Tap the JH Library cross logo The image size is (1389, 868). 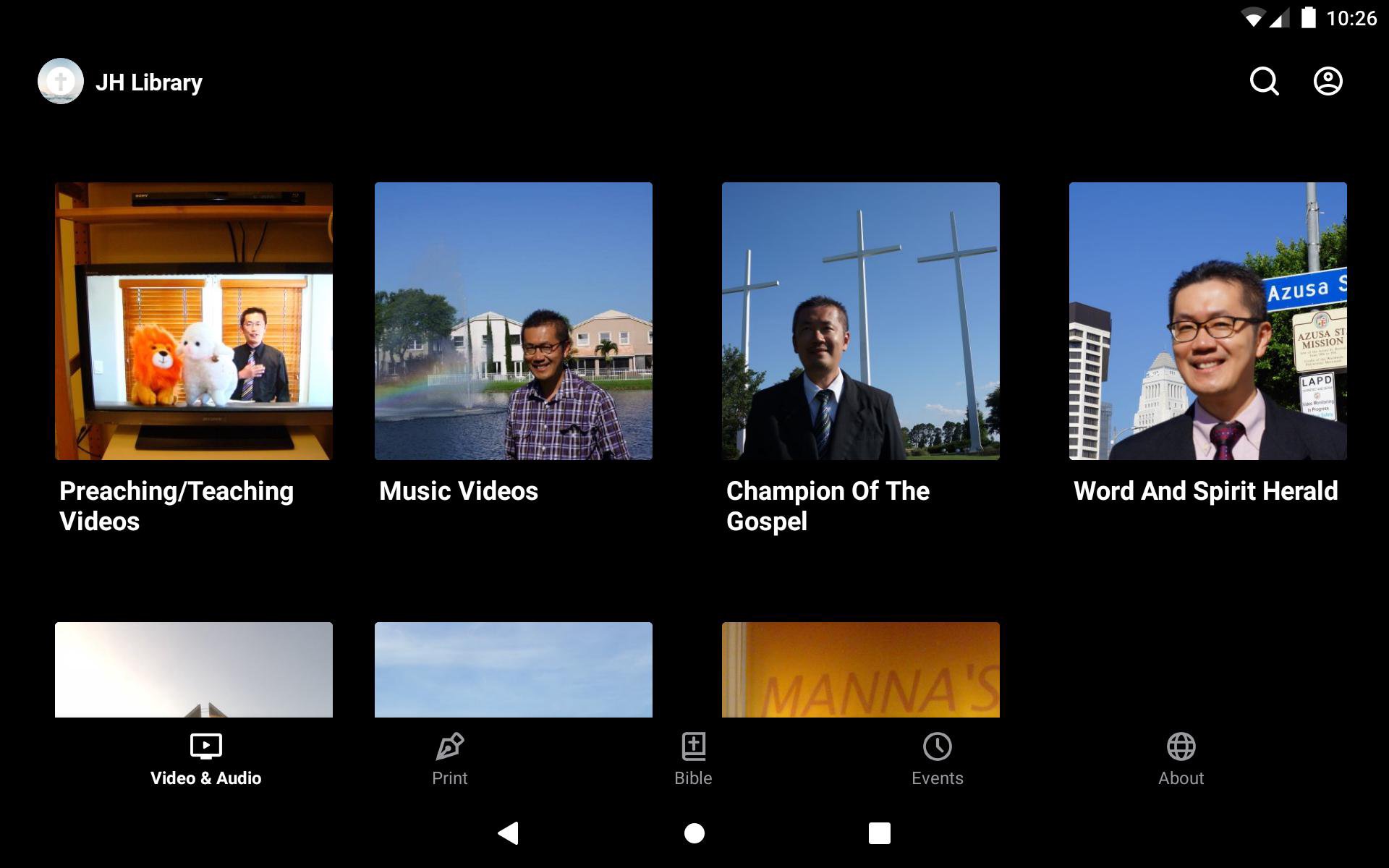60,81
